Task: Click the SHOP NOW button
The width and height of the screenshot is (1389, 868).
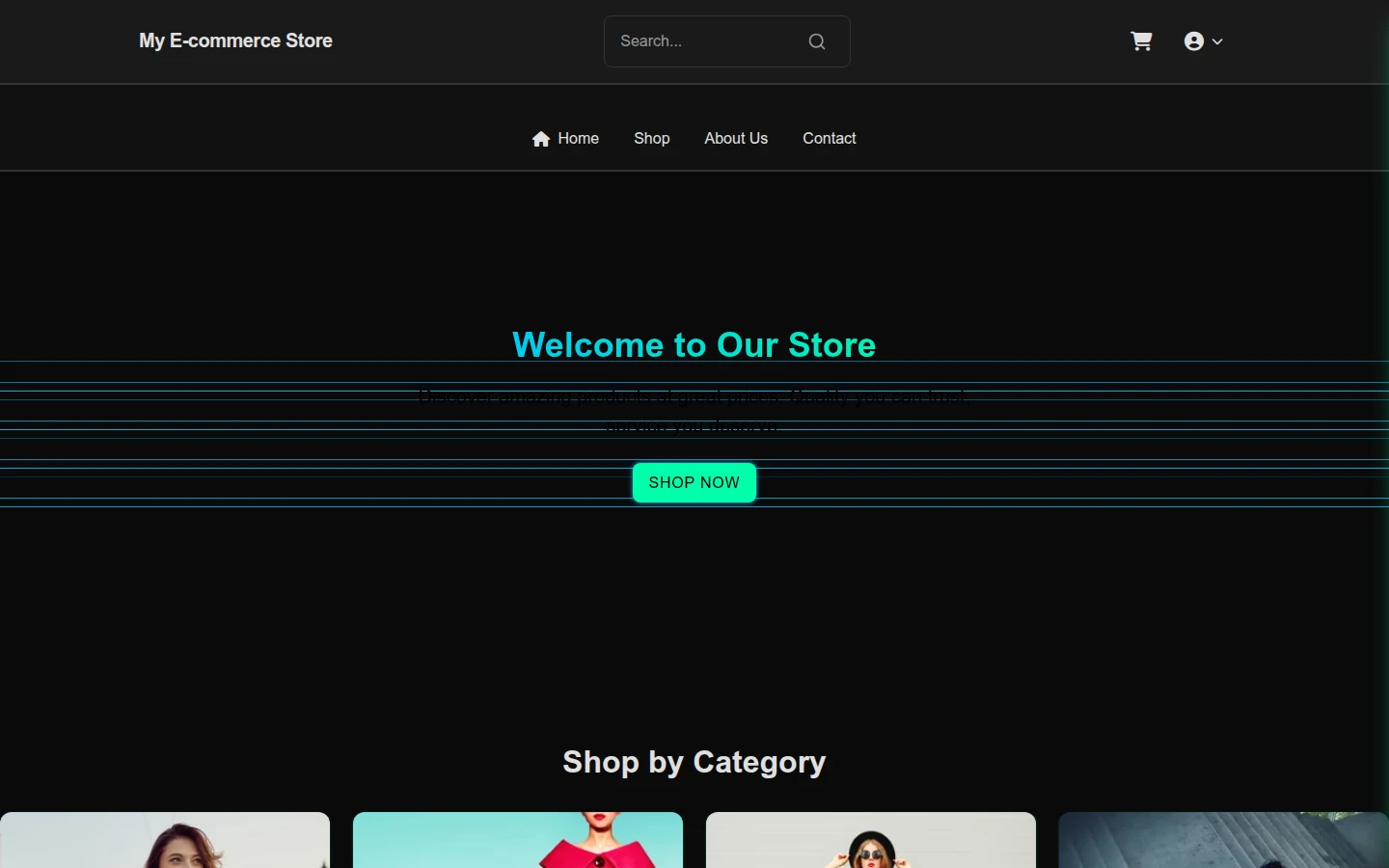Action: click(x=694, y=482)
